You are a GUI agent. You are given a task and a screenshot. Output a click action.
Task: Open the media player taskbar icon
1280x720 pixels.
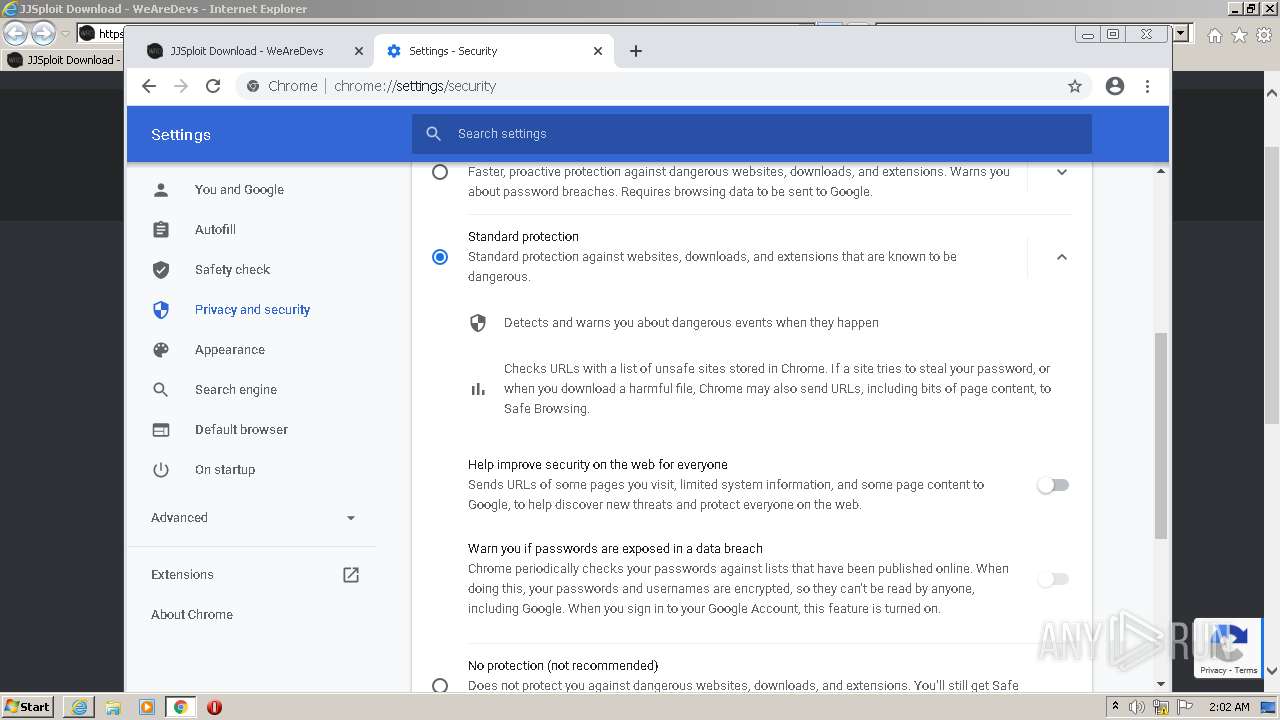pyautogui.click(x=147, y=707)
